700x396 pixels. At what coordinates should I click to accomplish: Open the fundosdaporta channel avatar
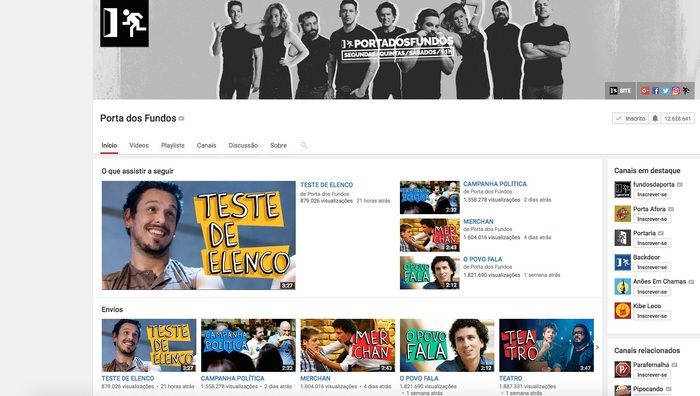(622, 189)
